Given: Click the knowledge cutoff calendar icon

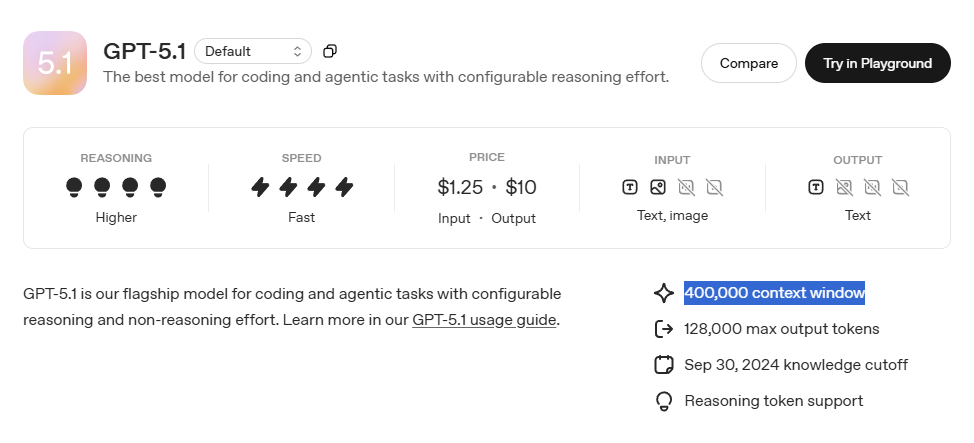Looking at the screenshot, I should (x=663, y=365).
